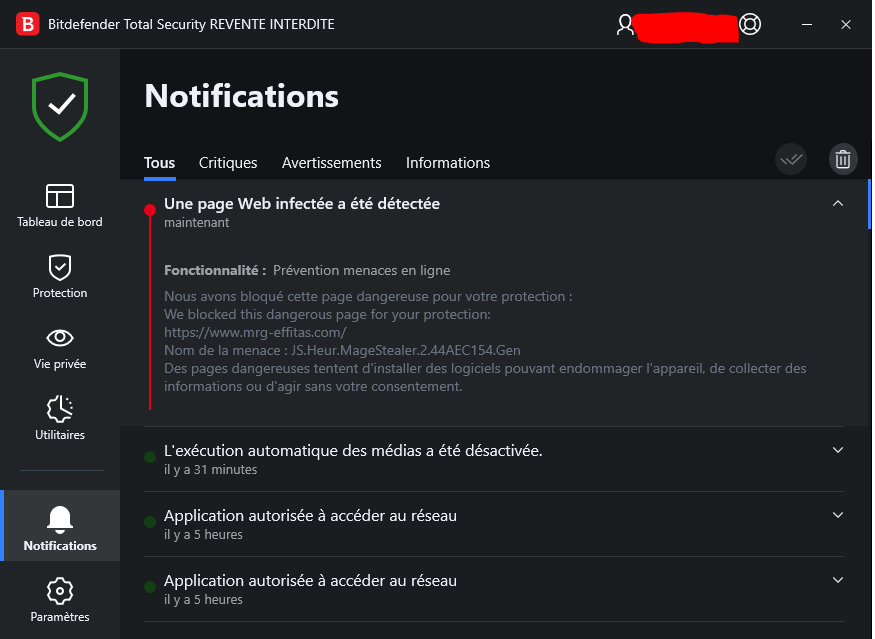Click the user account profile icon
The height and width of the screenshot is (639, 875).
click(626, 24)
